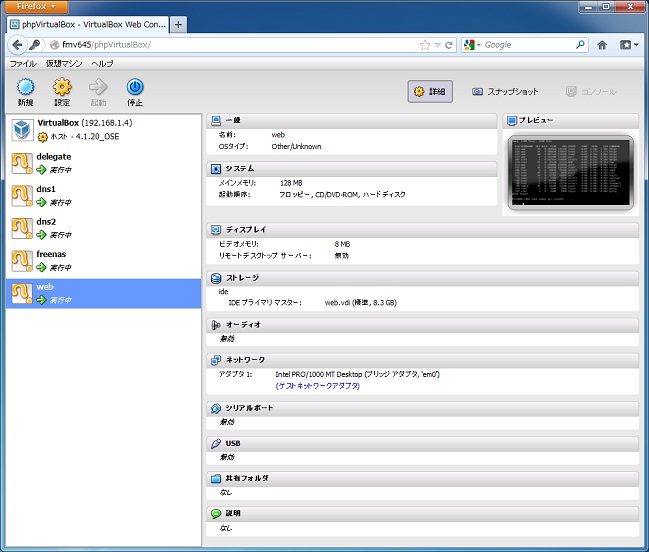This screenshot has width=649, height=552.
Task: Click delegate's green running-state arrow icon
Action: [41, 170]
